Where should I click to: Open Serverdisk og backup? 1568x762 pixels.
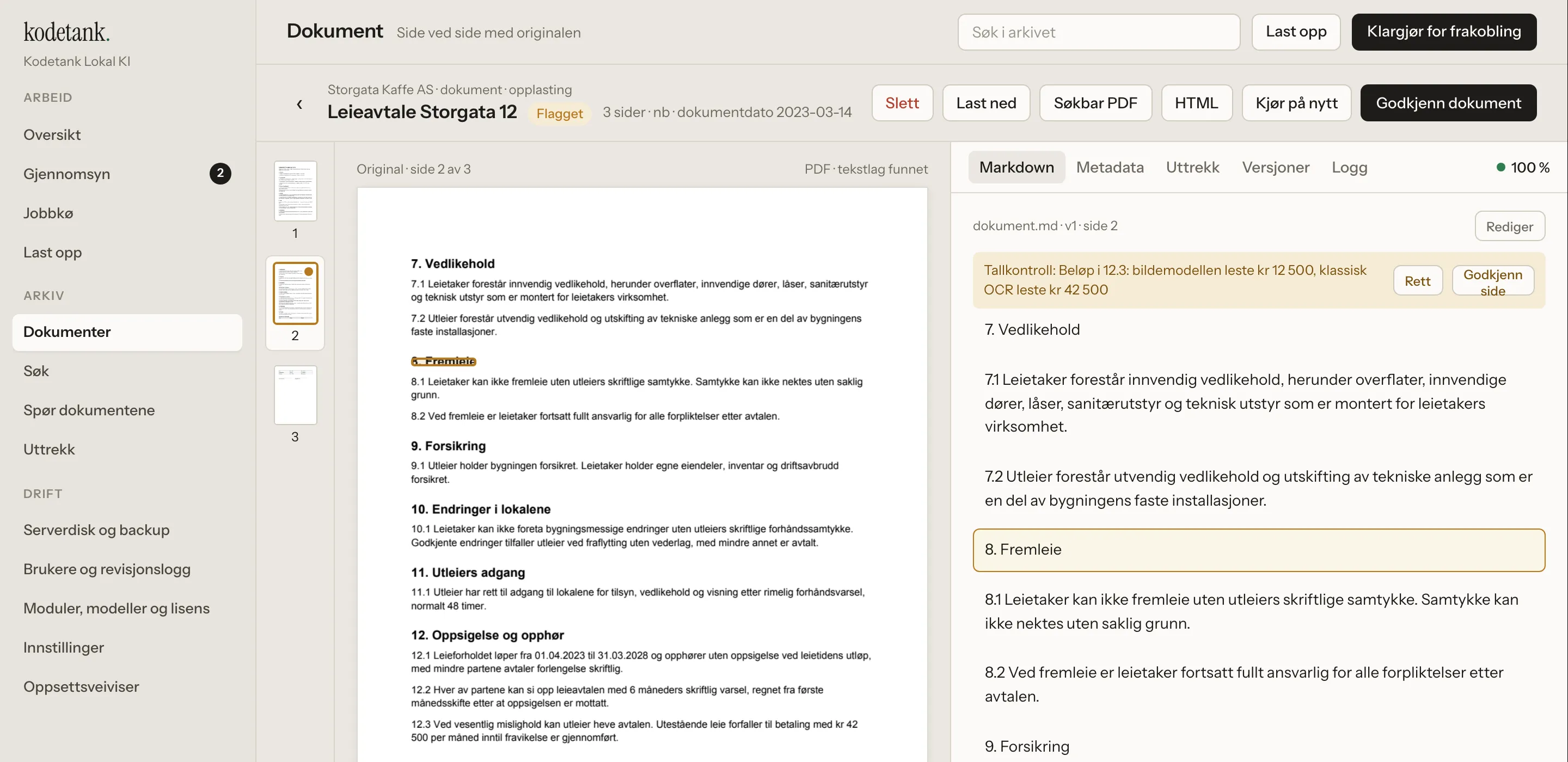coord(127,530)
